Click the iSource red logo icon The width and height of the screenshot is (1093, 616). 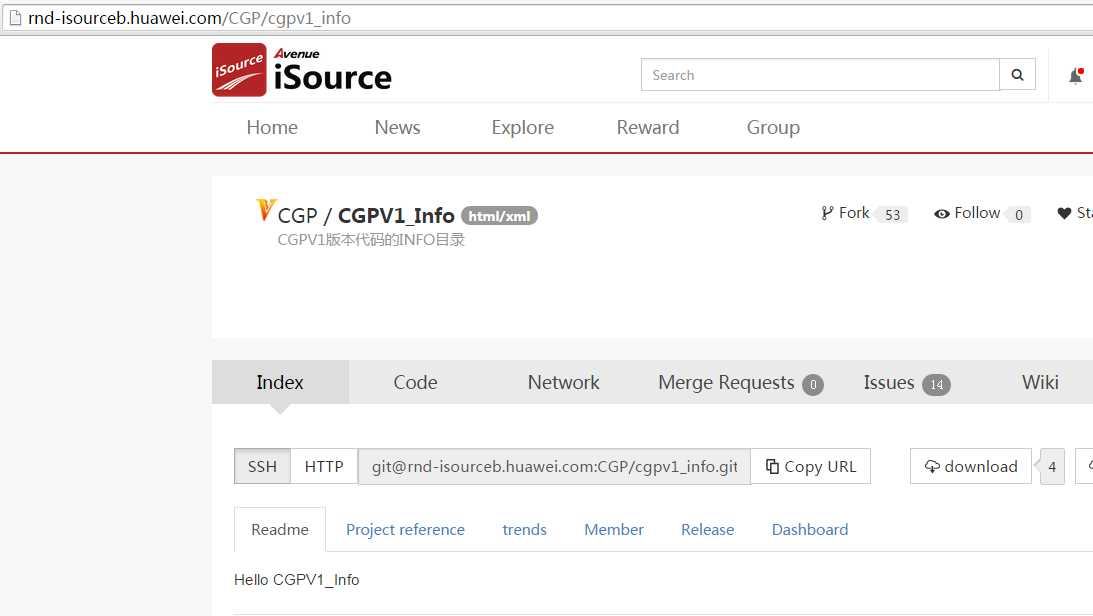point(239,70)
